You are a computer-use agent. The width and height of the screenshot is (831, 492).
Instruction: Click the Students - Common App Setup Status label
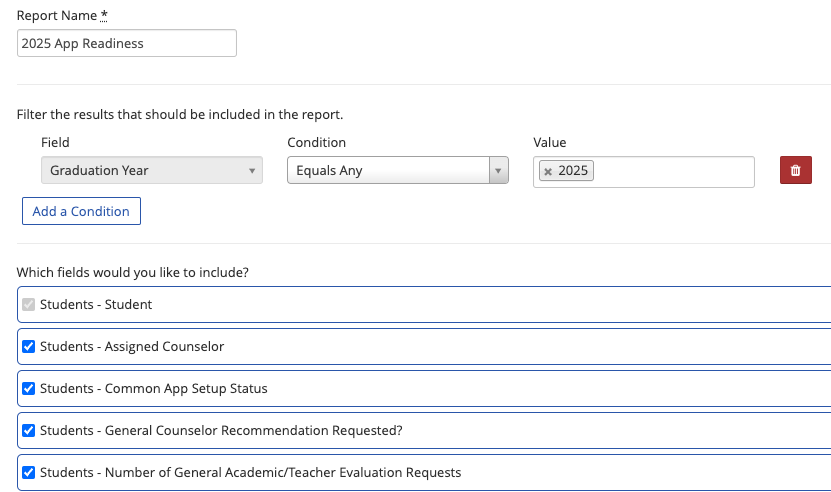(x=154, y=389)
